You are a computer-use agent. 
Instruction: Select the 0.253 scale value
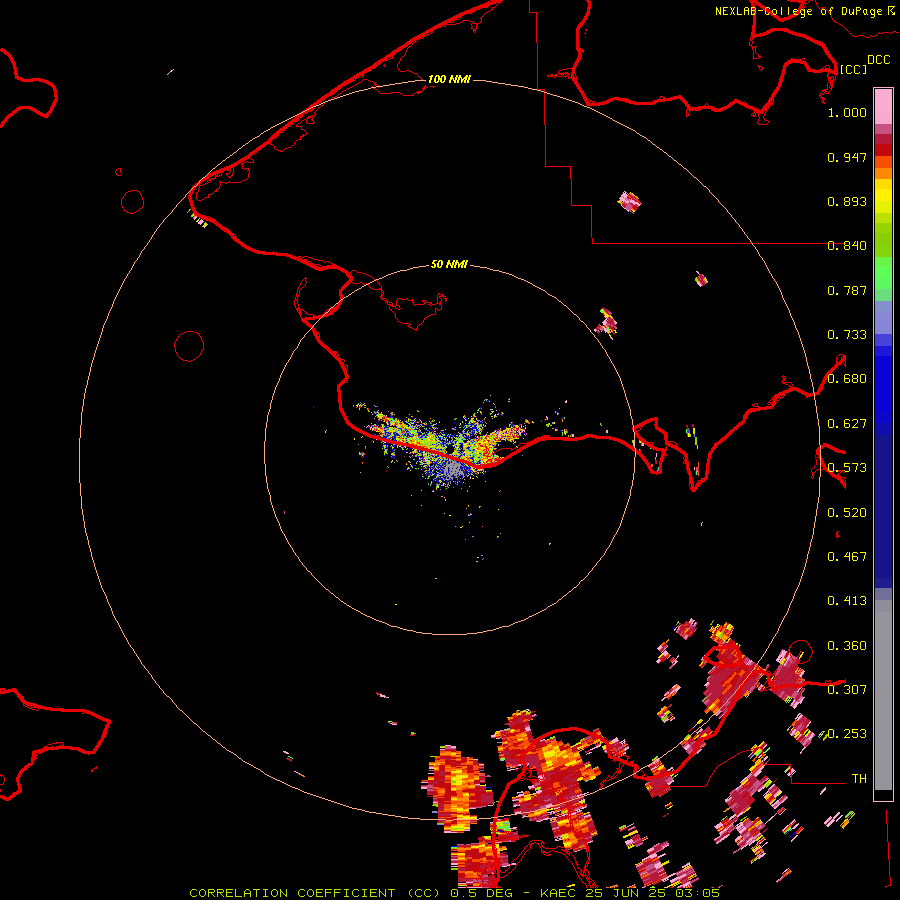point(847,734)
